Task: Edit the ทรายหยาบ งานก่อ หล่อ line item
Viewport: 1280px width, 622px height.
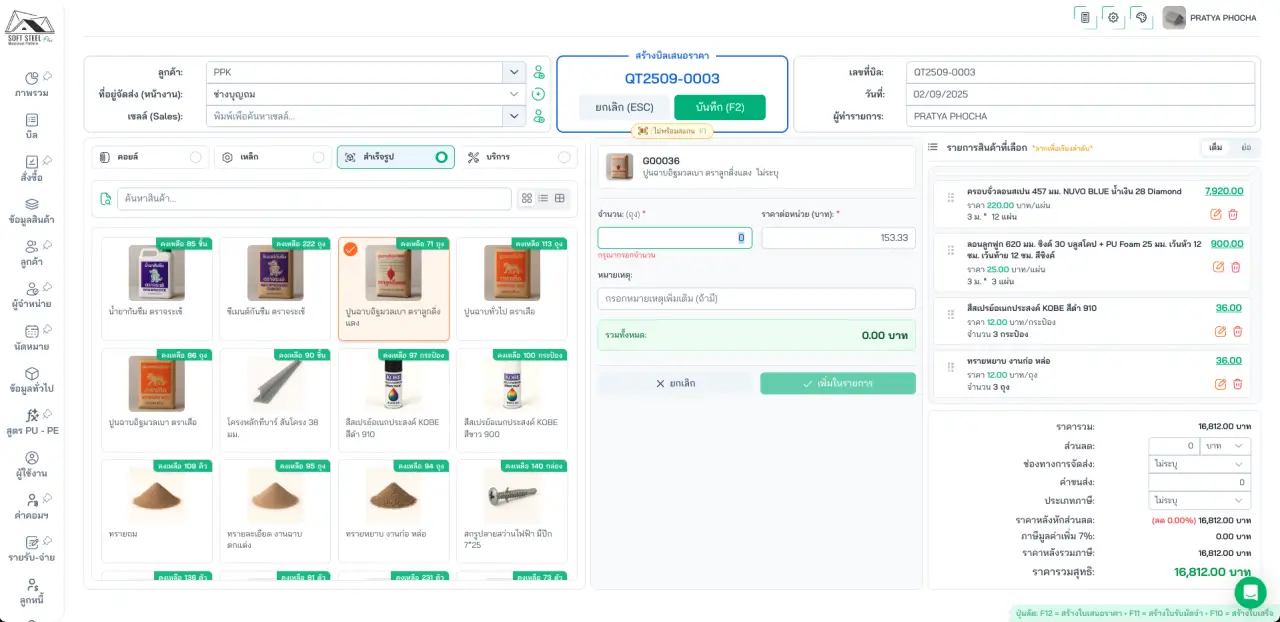Action: tap(1220, 384)
